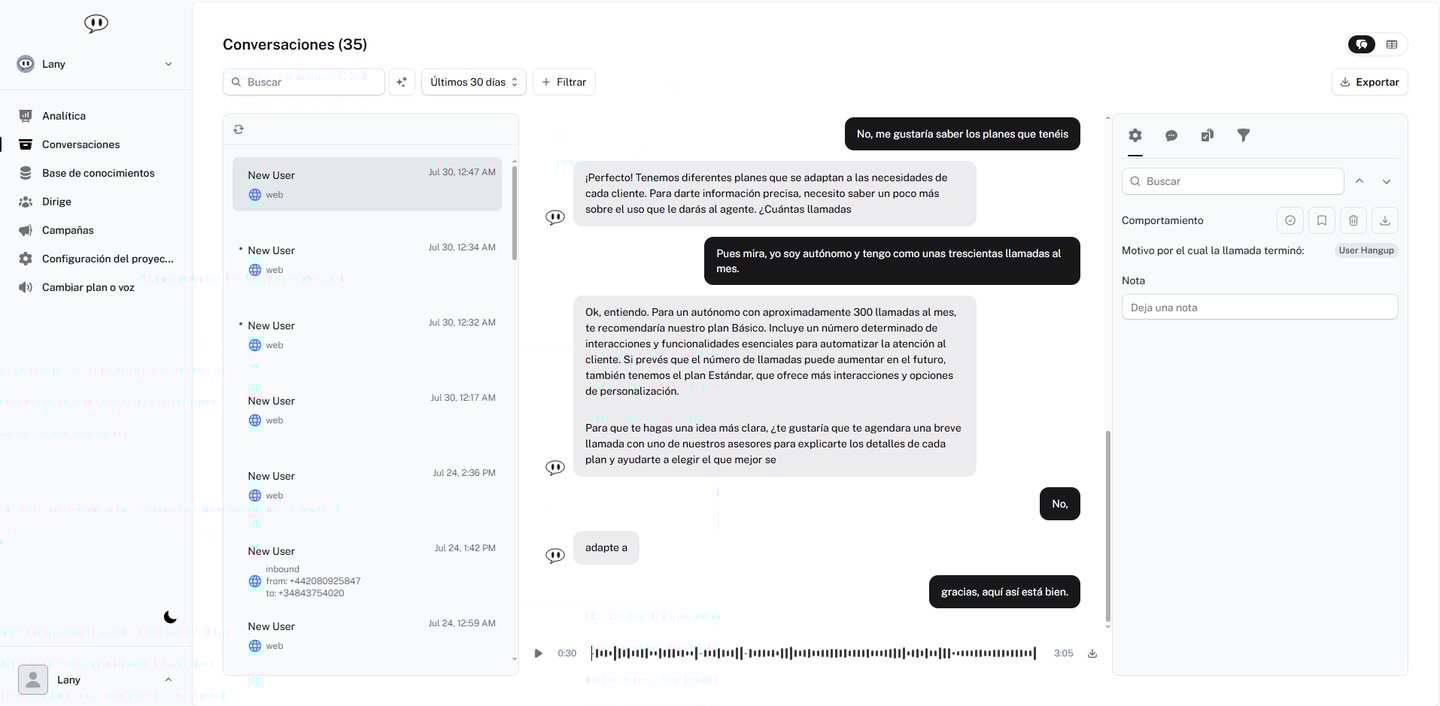Screen dimensions: 1440x706
Task: Open the chat bubble tab in details panel
Action: click(x=1171, y=135)
